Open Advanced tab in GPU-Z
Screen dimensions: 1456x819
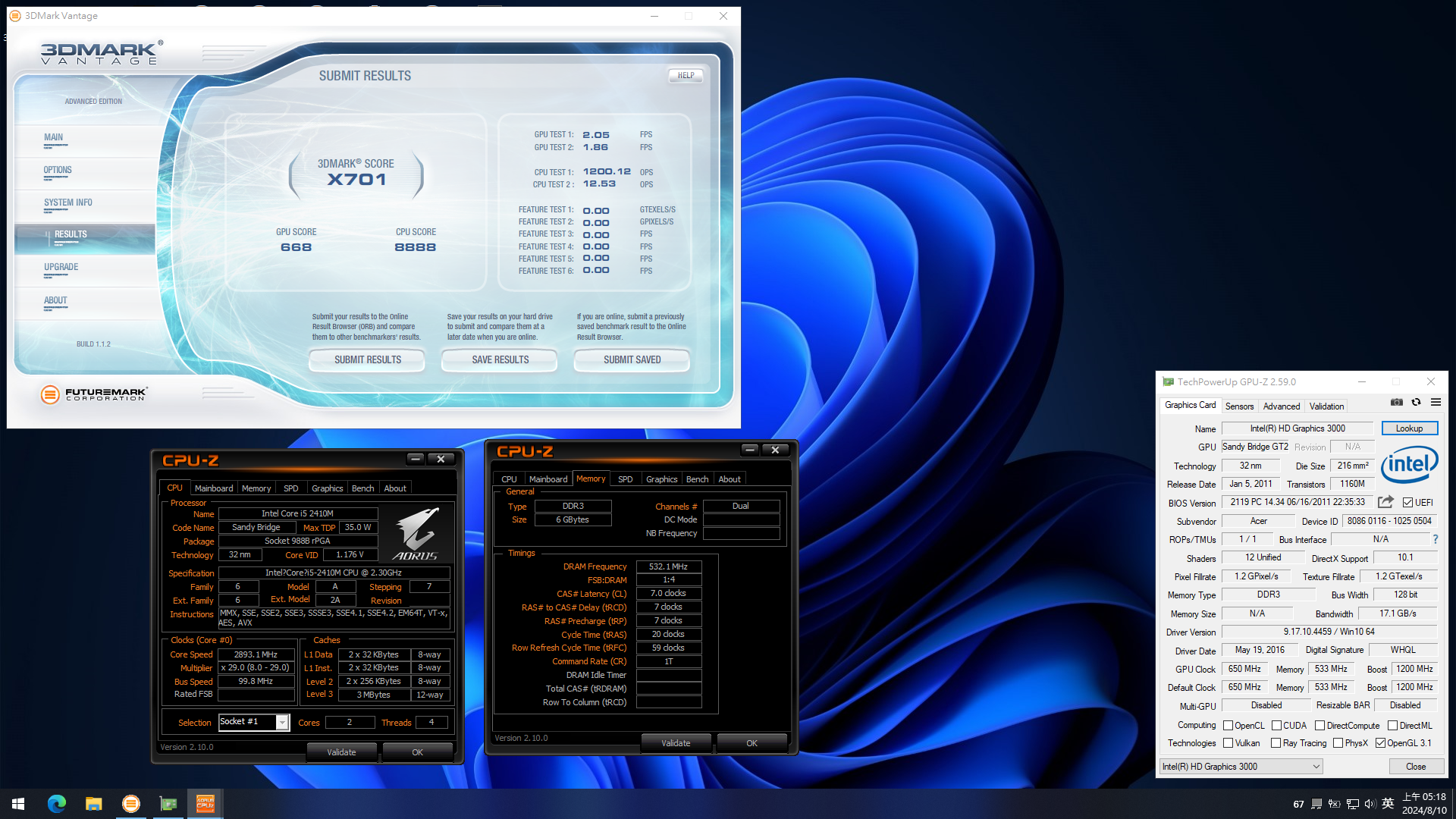1282,406
